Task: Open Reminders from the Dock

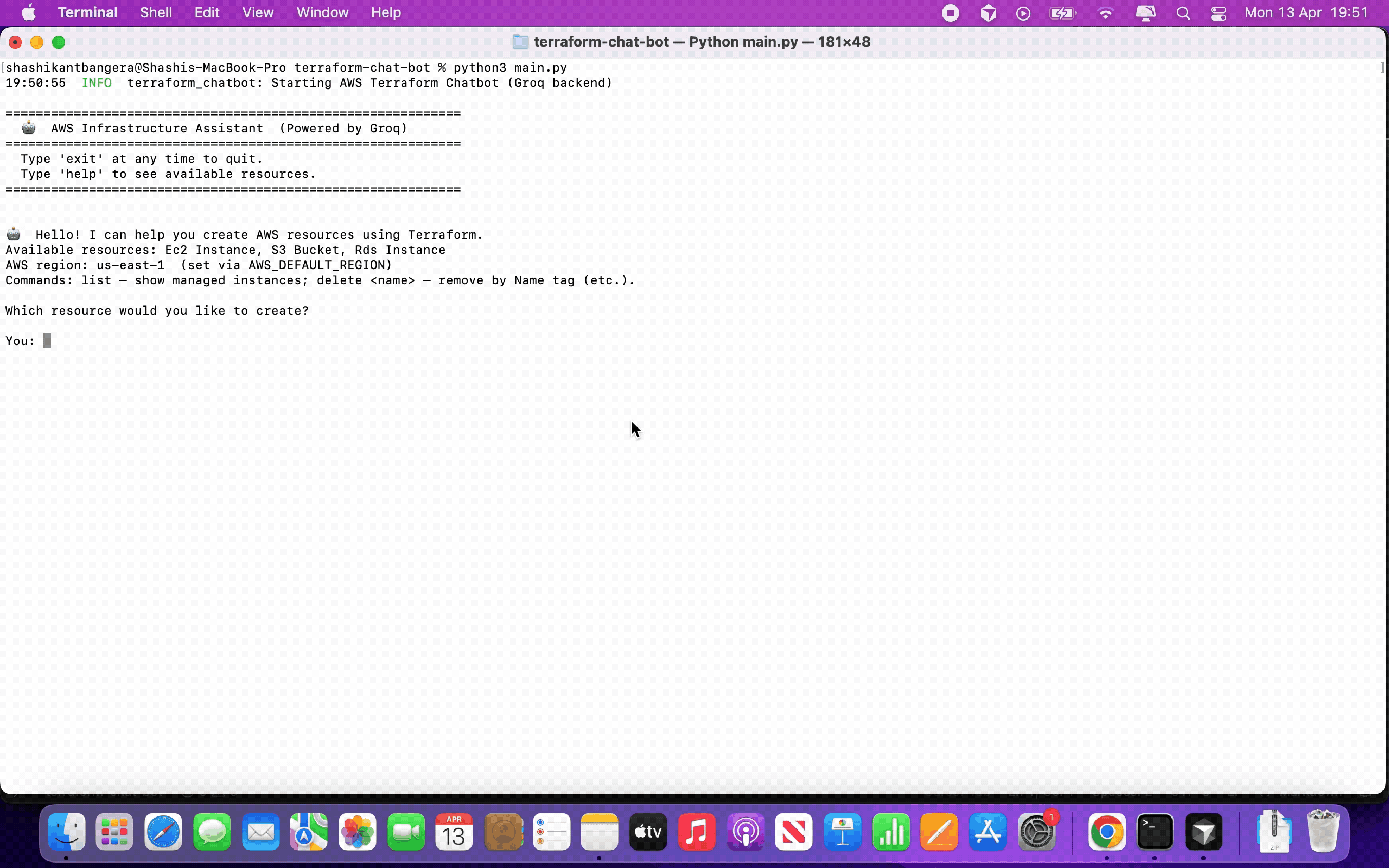Action: [552, 831]
